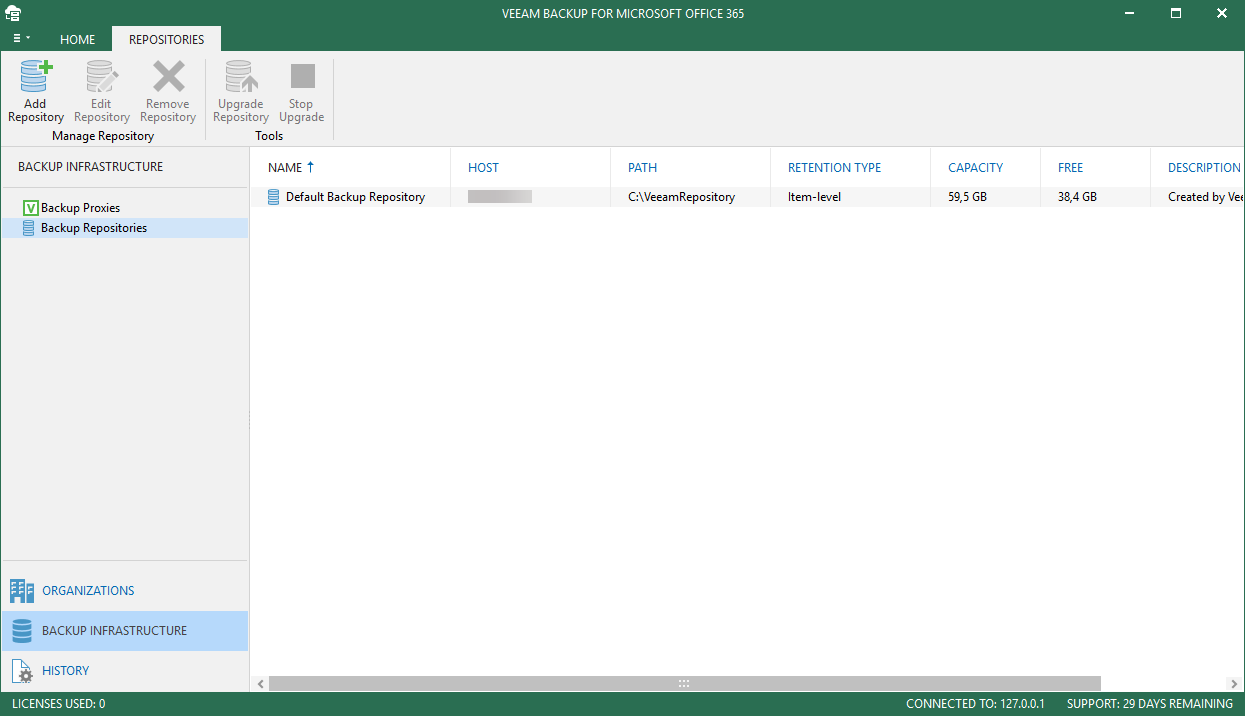Image resolution: width=1245 pixels, height=716 pixels.
Task: Sort by the Path column header
Action: pos(691,168)
